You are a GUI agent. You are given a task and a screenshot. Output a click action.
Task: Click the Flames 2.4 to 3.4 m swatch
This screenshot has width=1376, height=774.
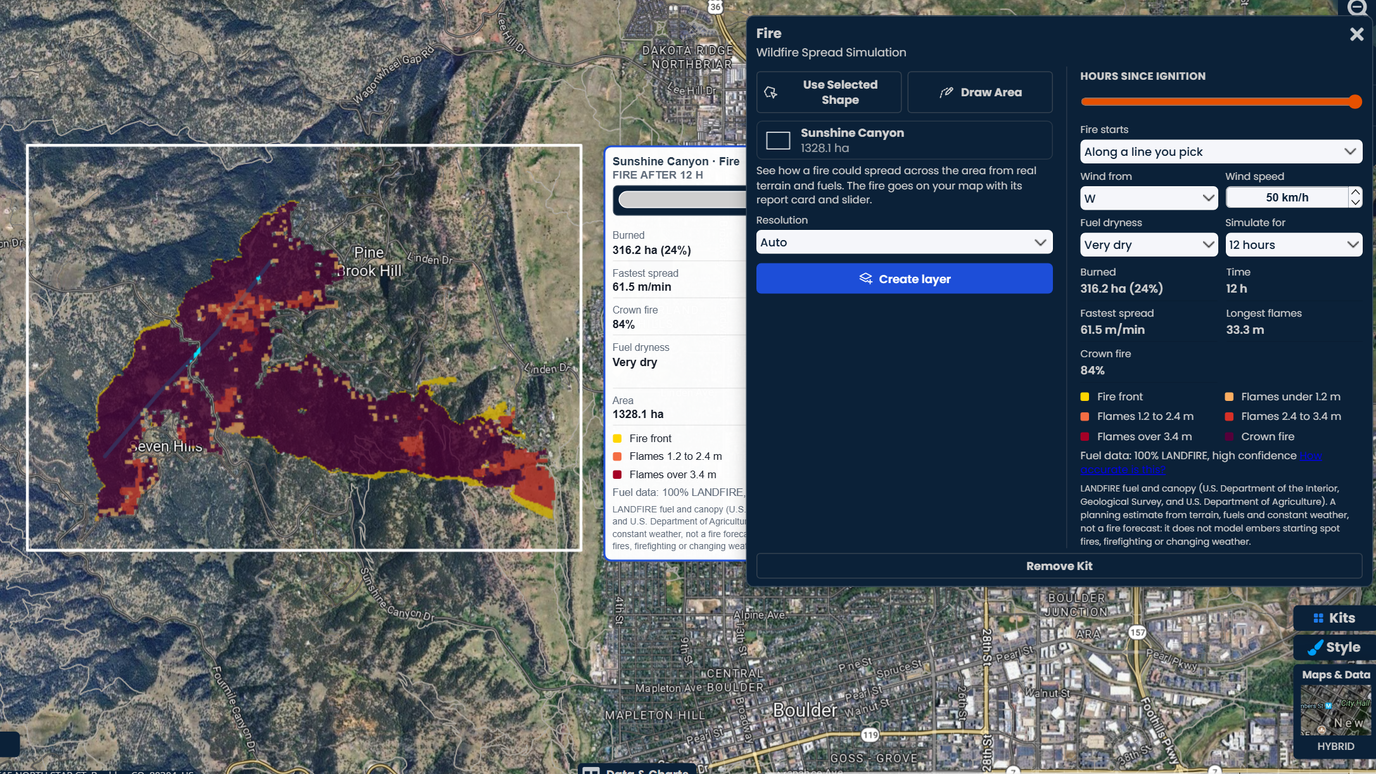click(x=1229, y=417)
